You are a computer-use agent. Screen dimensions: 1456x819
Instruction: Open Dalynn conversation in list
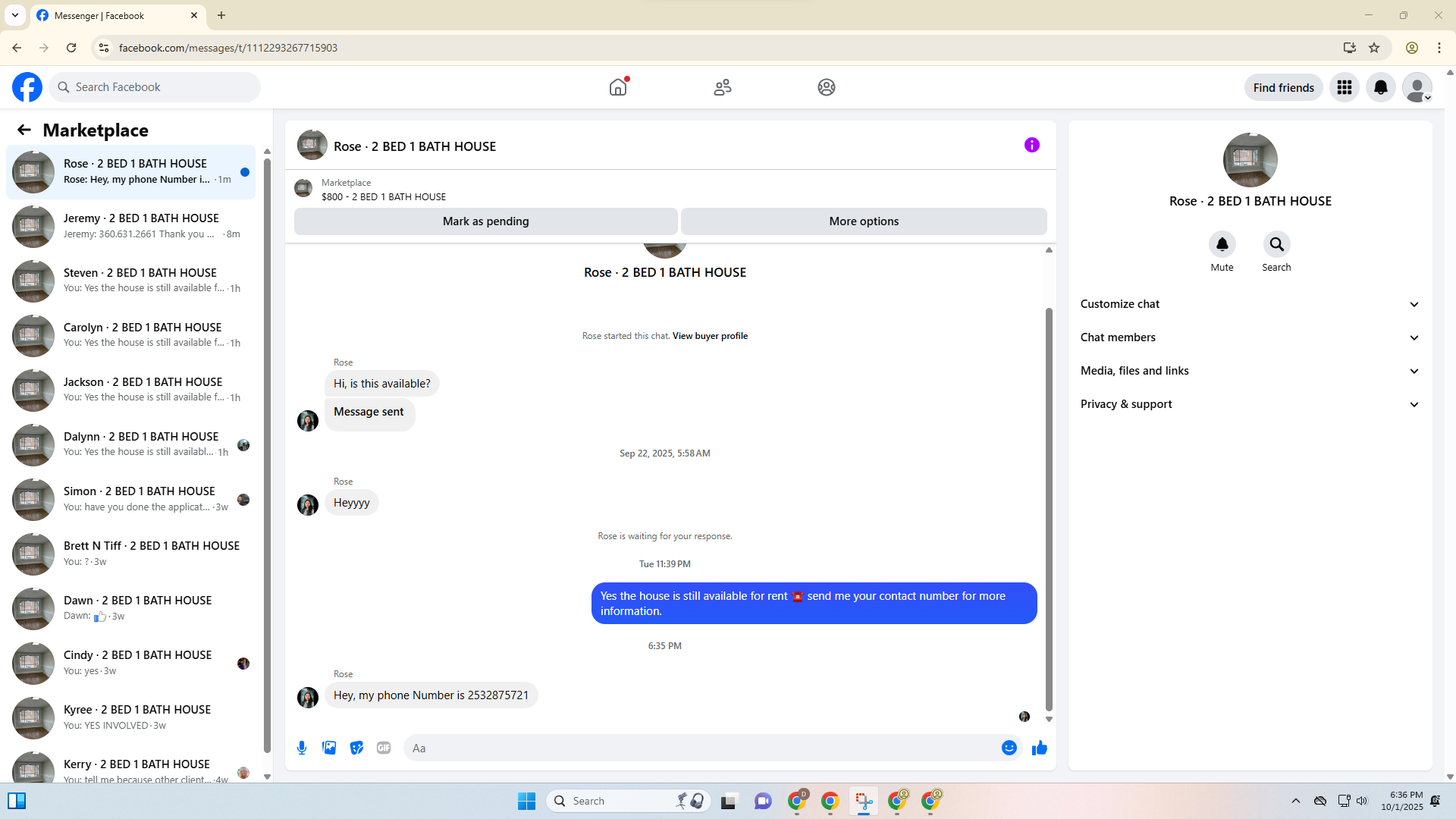tap(130, 445)
